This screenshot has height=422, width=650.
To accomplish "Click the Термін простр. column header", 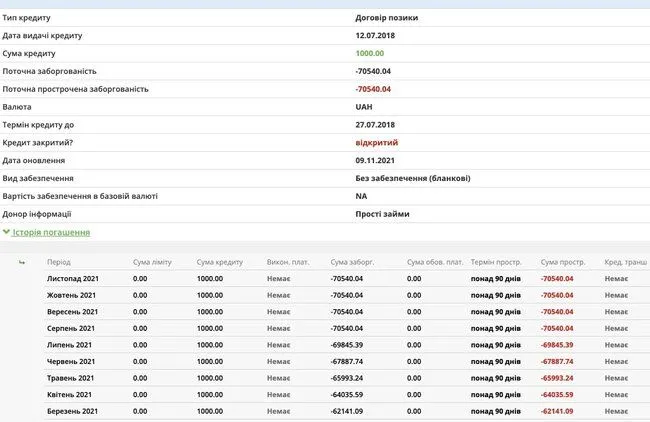I will point(496,262).
